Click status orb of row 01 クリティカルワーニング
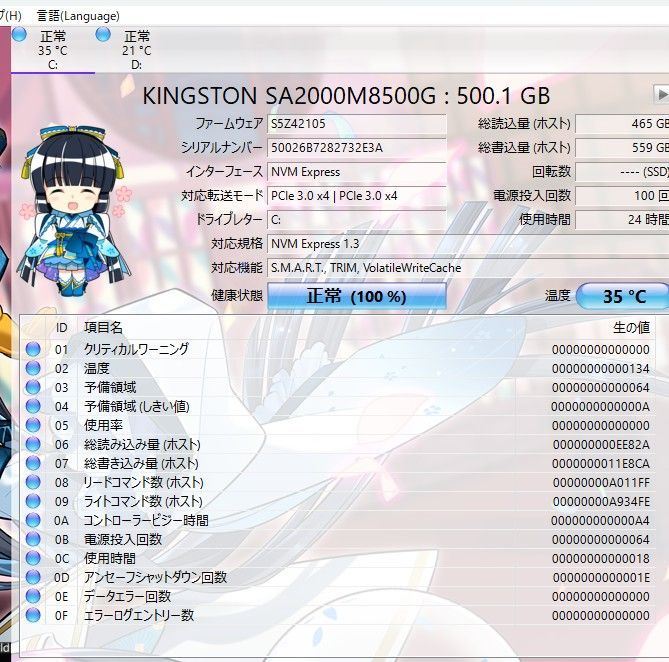This screenshot has height=662, width=669. pos(33,349)
